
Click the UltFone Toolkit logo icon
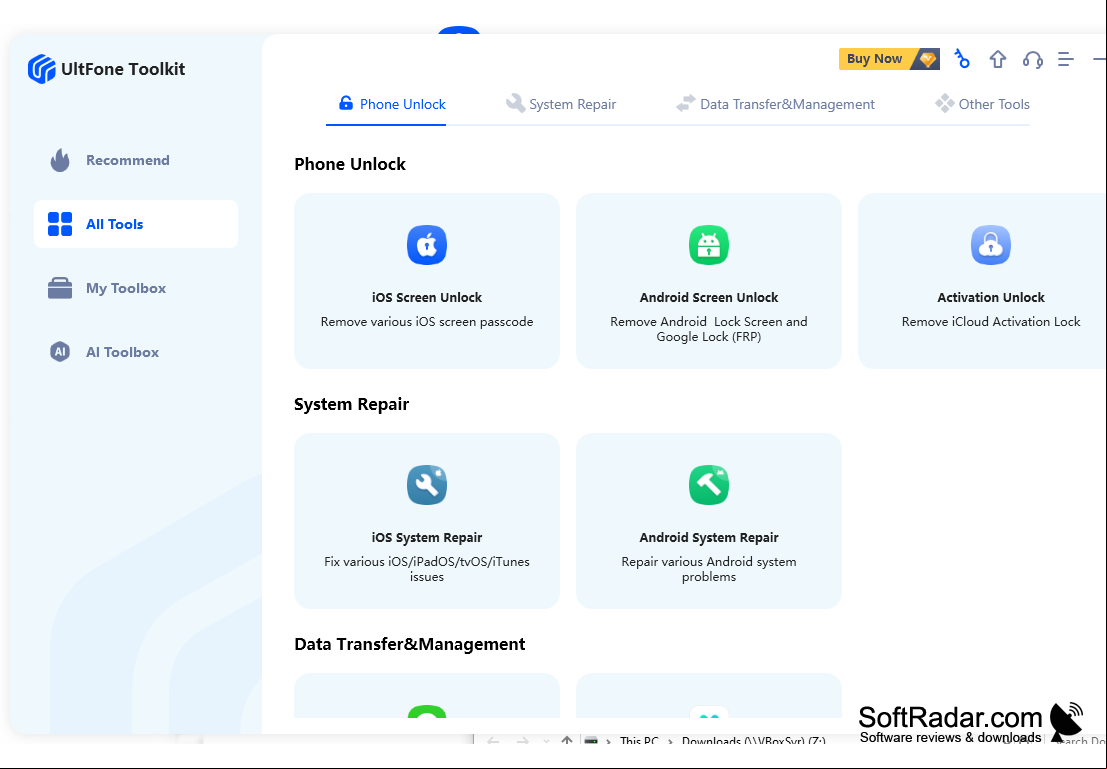coord(42,69)
